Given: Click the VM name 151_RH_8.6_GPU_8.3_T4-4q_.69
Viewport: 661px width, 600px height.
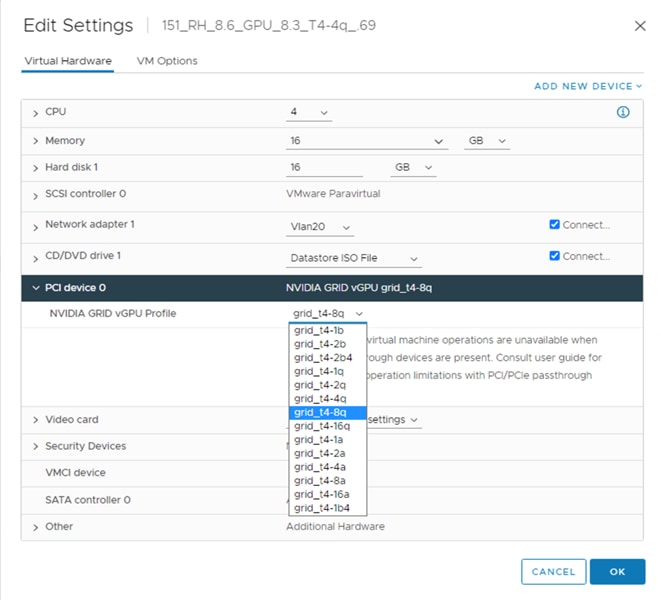Looking at the screenshot, I should pyautogui.click(x=269, y=25).
